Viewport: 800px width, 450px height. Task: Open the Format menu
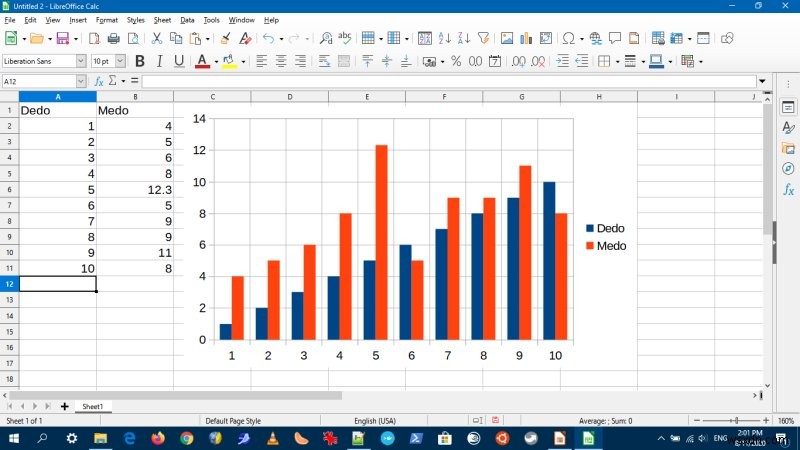pyautogui.click(x=107, y=20)
